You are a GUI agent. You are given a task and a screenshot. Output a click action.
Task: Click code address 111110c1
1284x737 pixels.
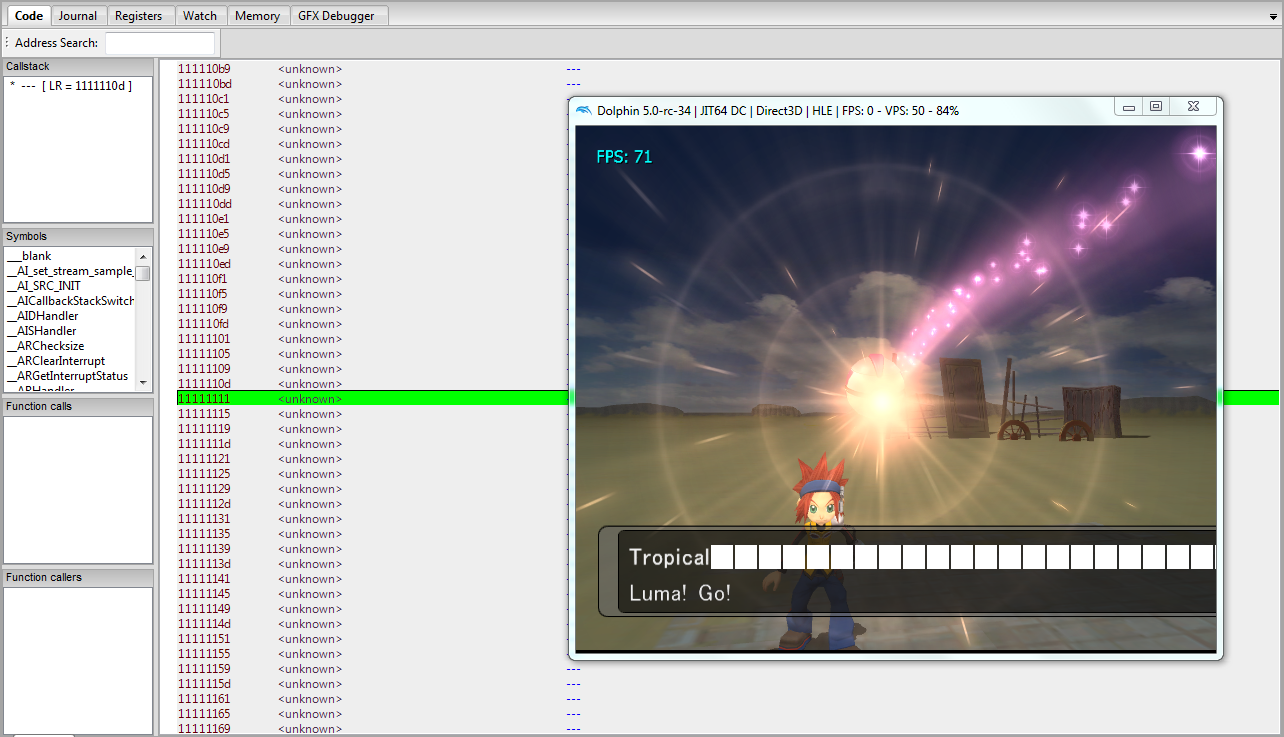point(204,99)
